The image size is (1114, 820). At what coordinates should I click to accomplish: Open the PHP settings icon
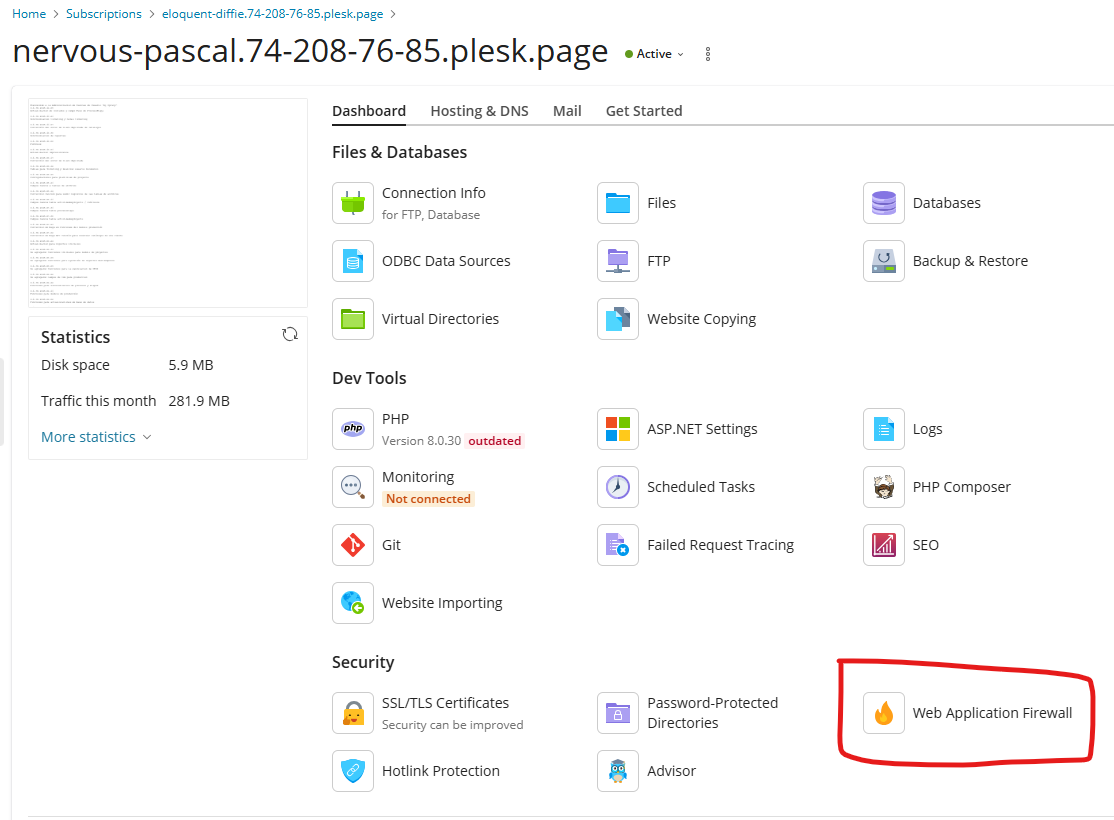pyautogui.click(x=352, y=429)
